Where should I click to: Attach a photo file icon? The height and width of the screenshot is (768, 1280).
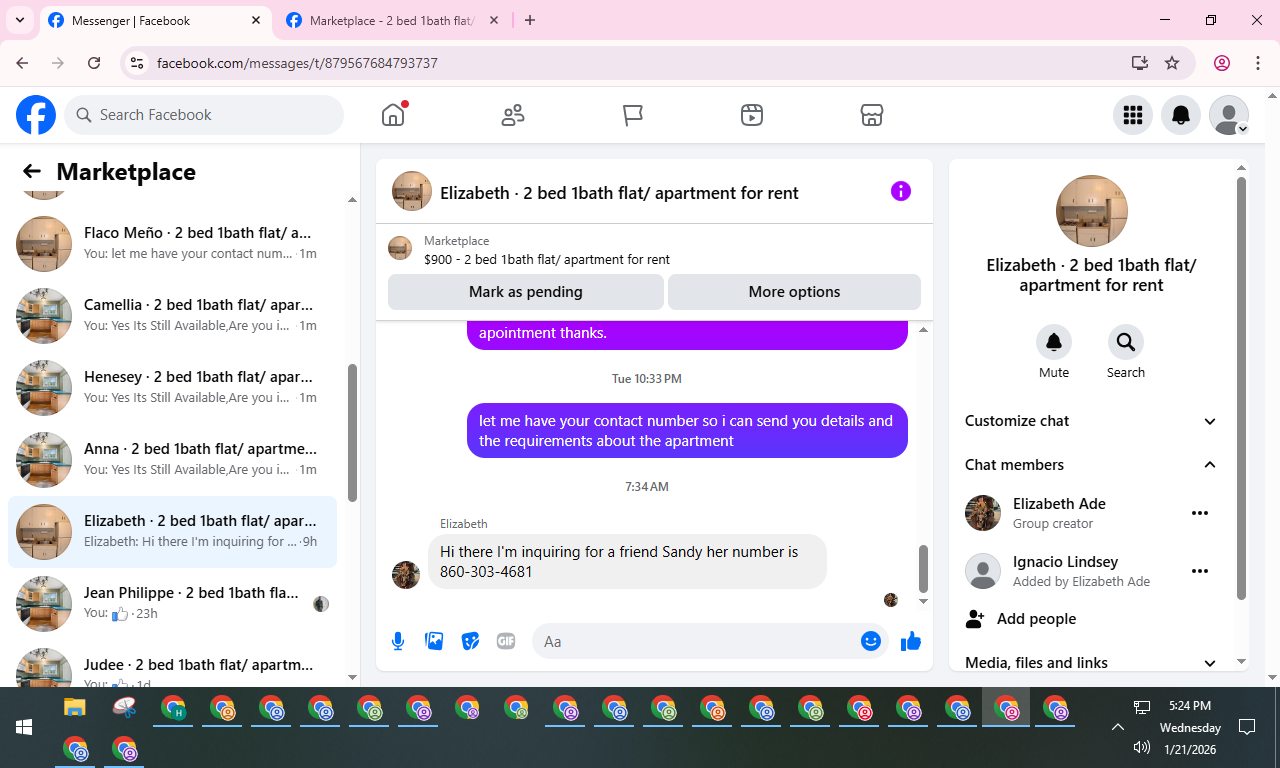434,641
